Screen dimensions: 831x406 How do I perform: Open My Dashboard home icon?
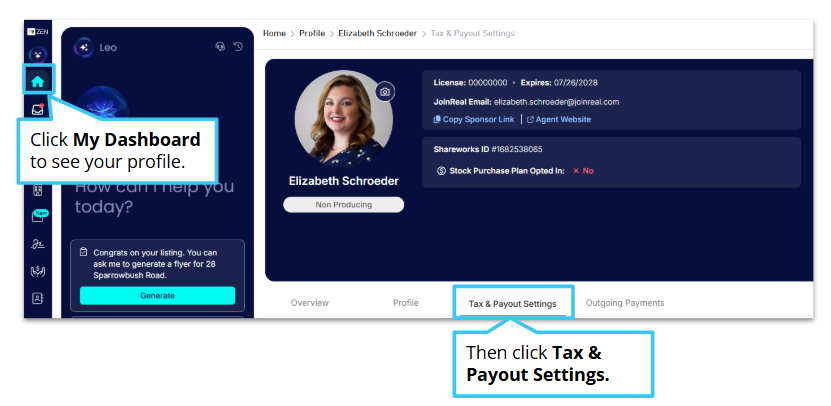tap(38, 81)
